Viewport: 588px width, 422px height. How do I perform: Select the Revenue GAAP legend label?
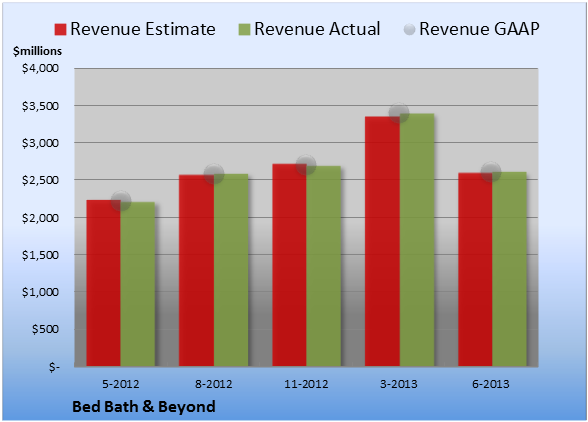point(479,29)
